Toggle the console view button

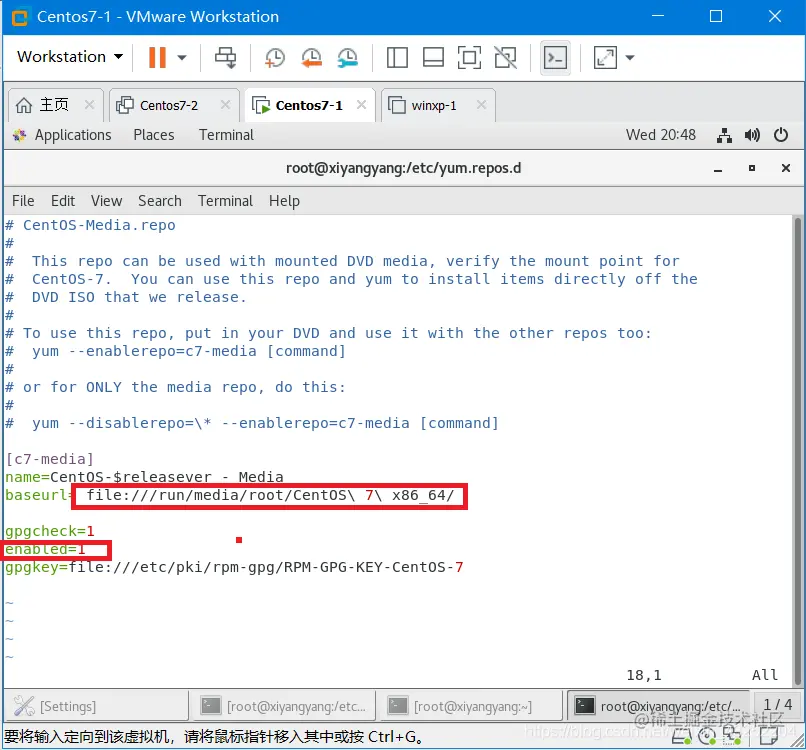tap(555, 58)
